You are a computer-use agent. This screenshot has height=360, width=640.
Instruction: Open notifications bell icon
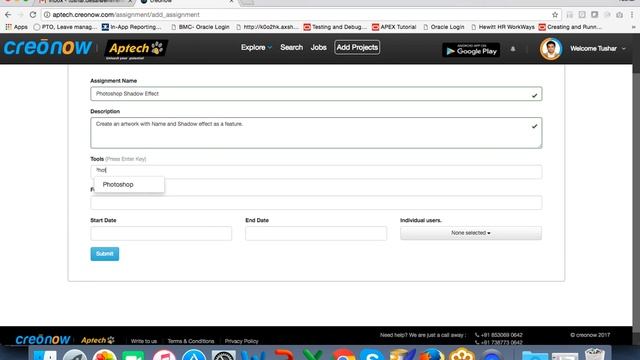[x=513, y=49]
